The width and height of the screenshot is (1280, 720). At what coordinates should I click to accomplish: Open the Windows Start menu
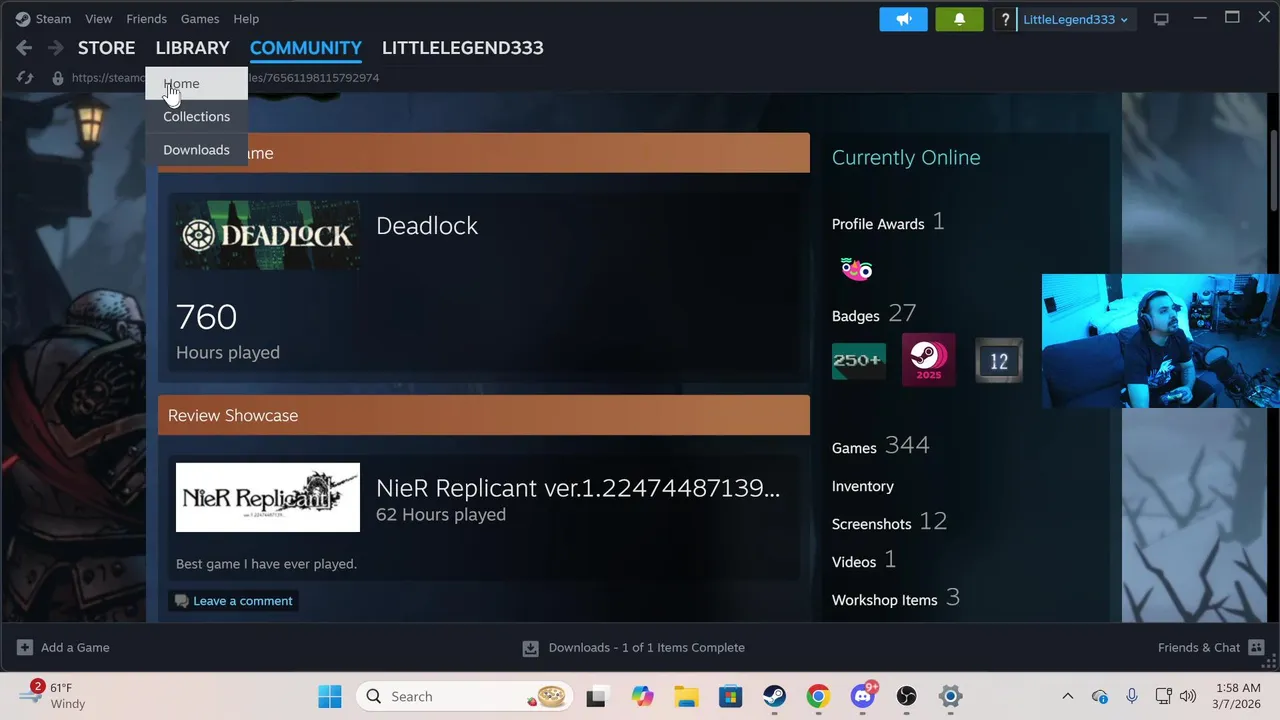(329, 696)
